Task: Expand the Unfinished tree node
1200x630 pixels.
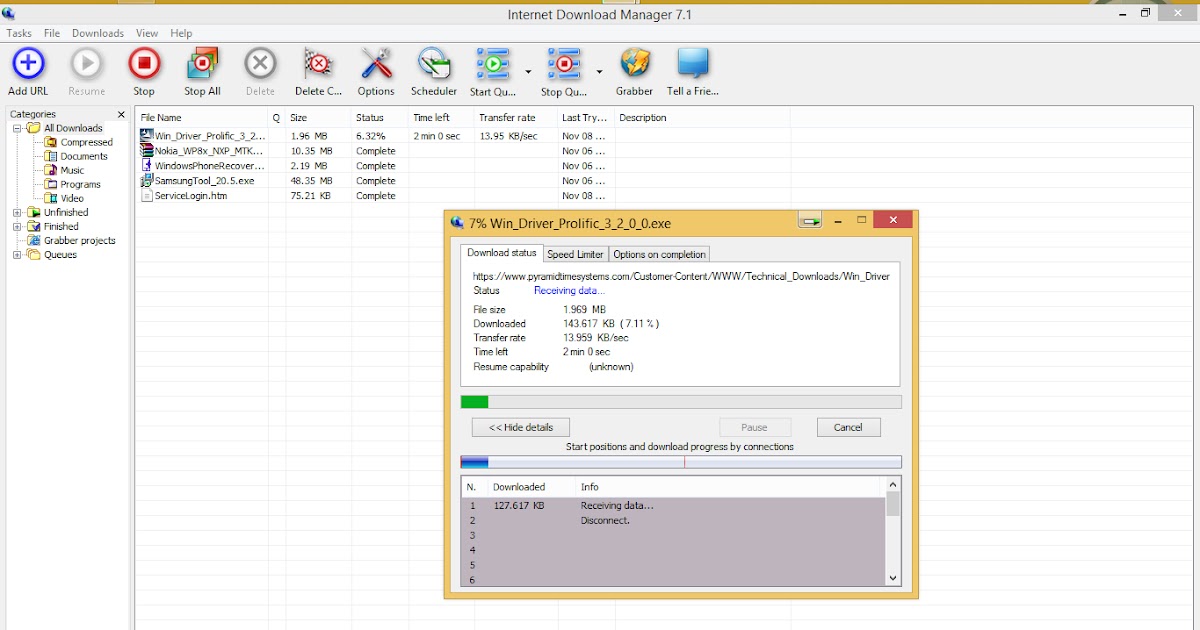Action: coord(17,212)
